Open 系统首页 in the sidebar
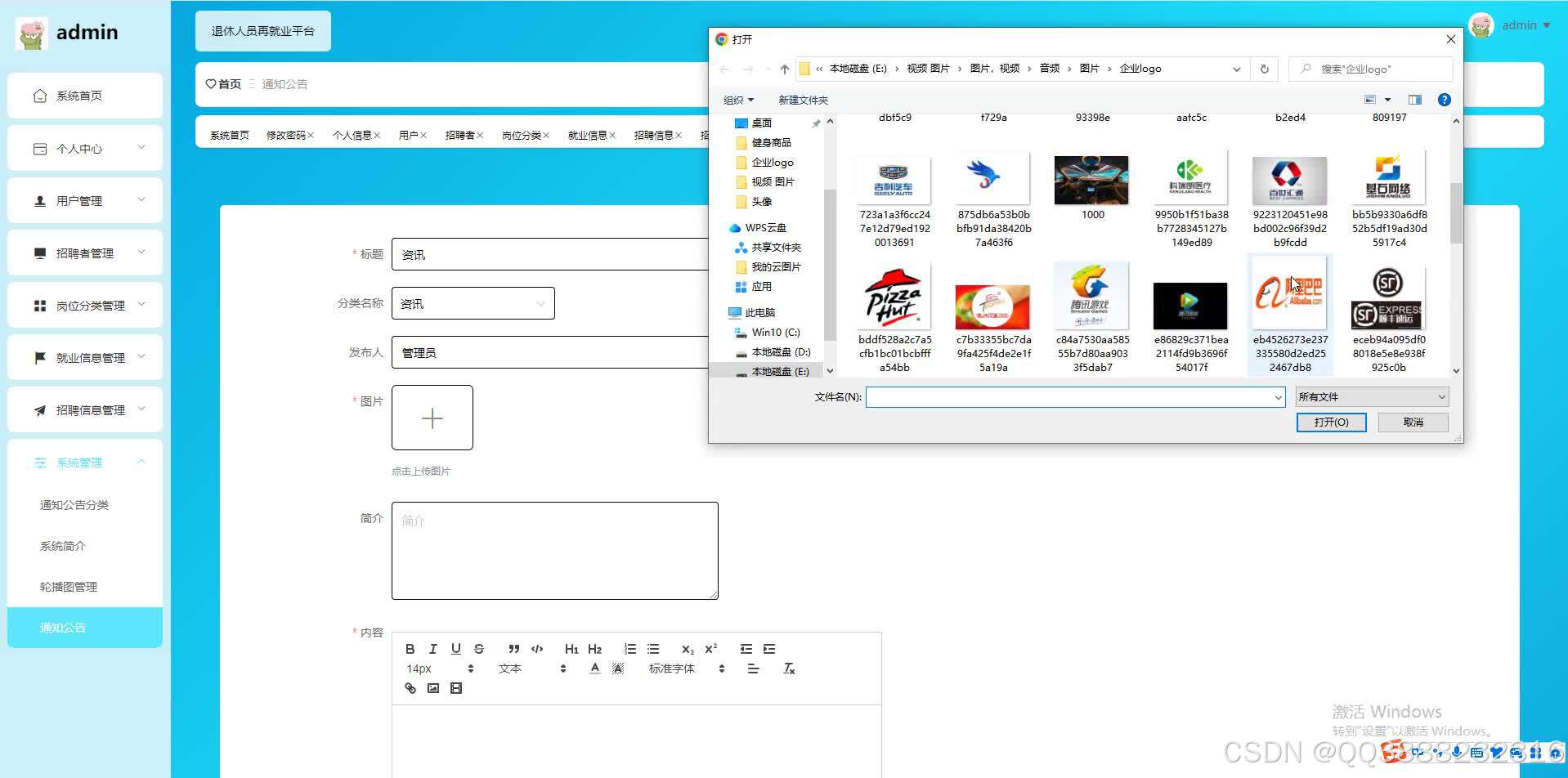The image size is (1568, 778). coord(85,96)
